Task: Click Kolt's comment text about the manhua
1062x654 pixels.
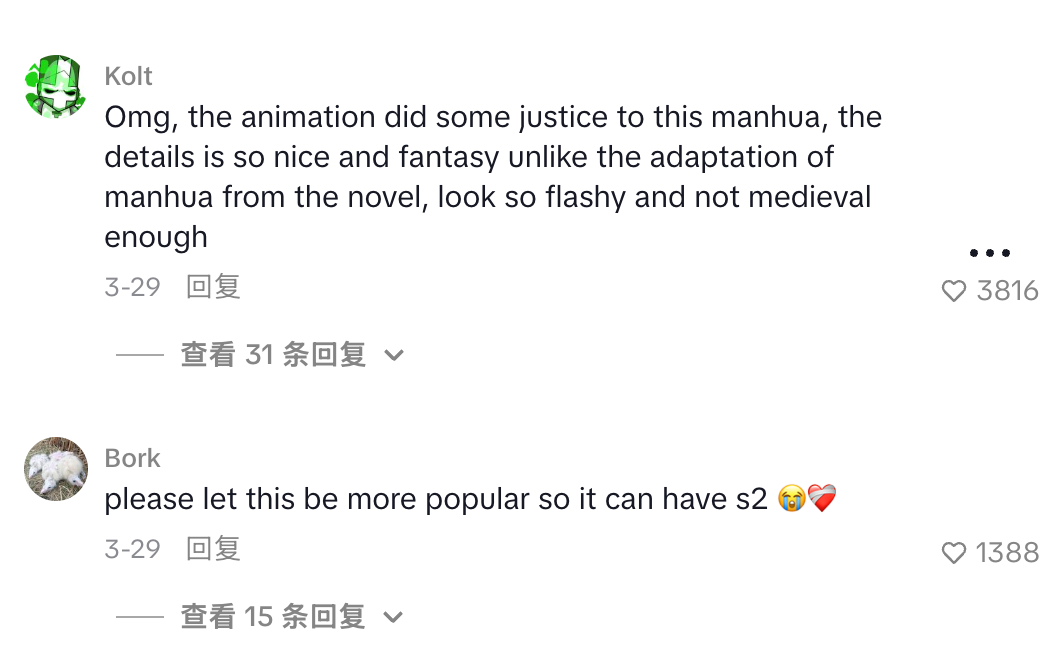Action: pos(490,177)
